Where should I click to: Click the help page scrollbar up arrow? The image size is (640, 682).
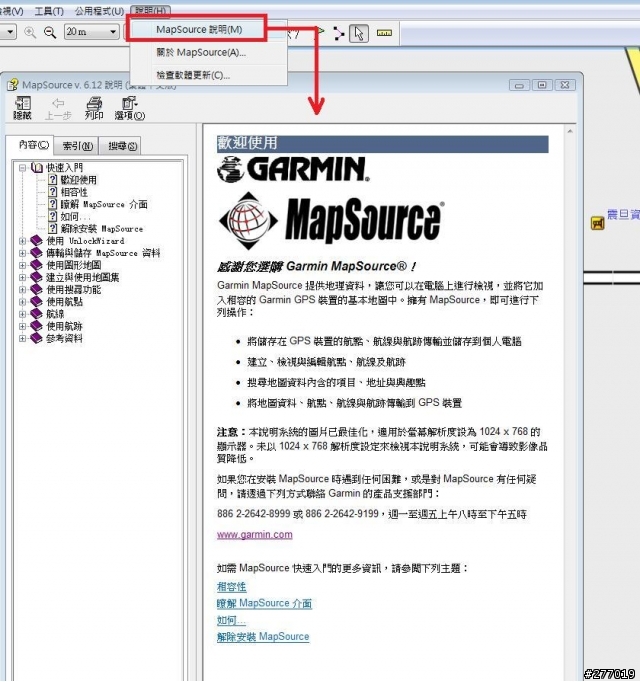click(x=570, y=131)
